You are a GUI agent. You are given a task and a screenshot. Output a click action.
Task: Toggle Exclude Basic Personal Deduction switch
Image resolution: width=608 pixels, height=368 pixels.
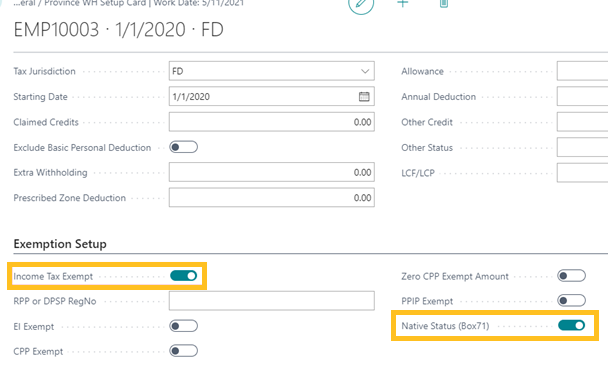tap(183, 147)
